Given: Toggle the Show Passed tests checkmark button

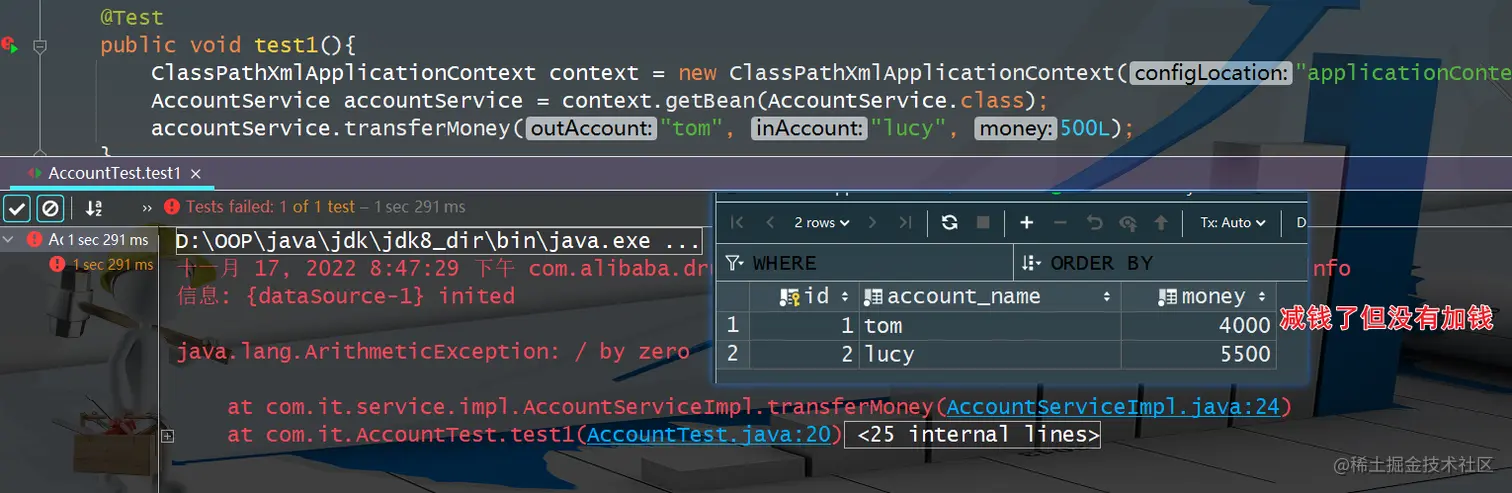Looking at the screenshot, I should [x=16, y=208].
